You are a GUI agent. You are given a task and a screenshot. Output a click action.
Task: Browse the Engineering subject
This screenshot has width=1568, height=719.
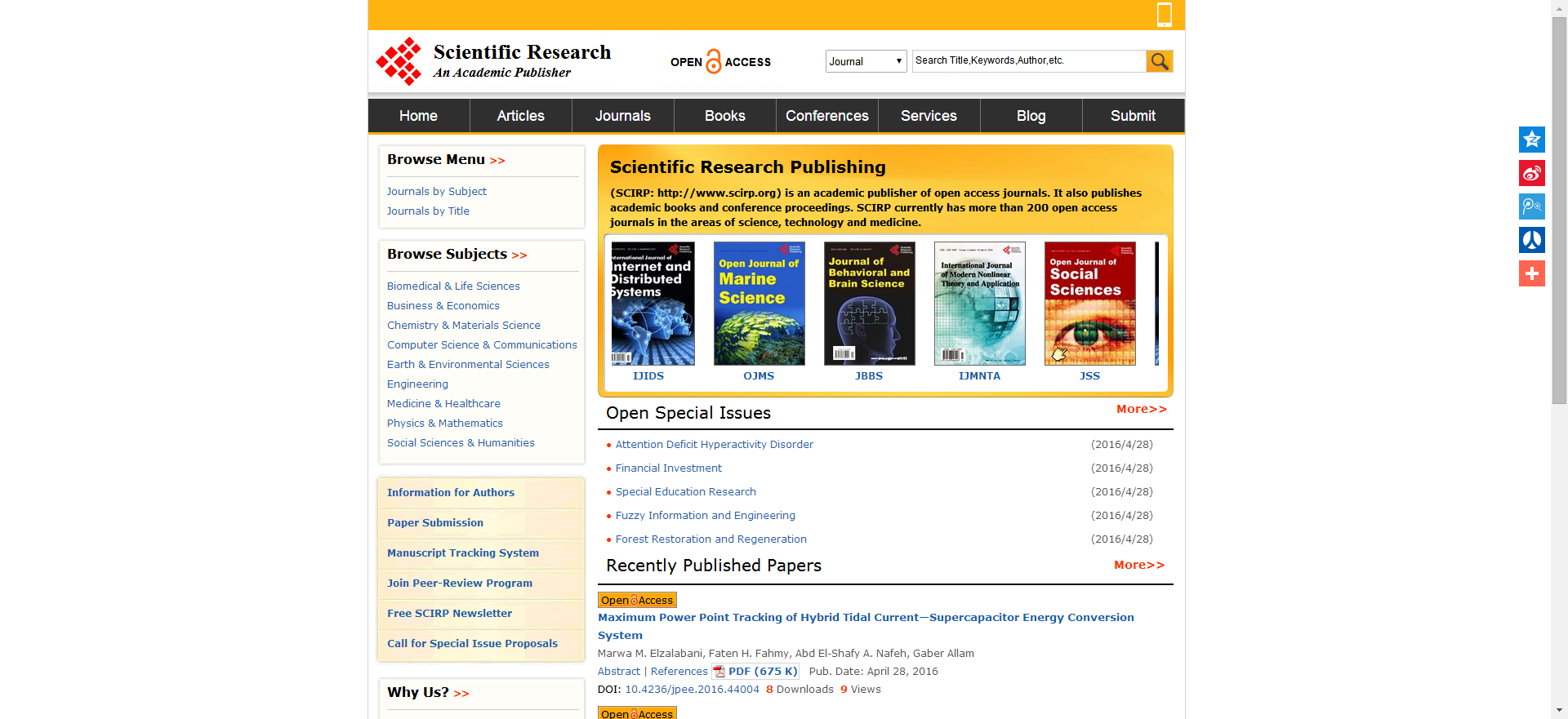[x=417, y=384]
